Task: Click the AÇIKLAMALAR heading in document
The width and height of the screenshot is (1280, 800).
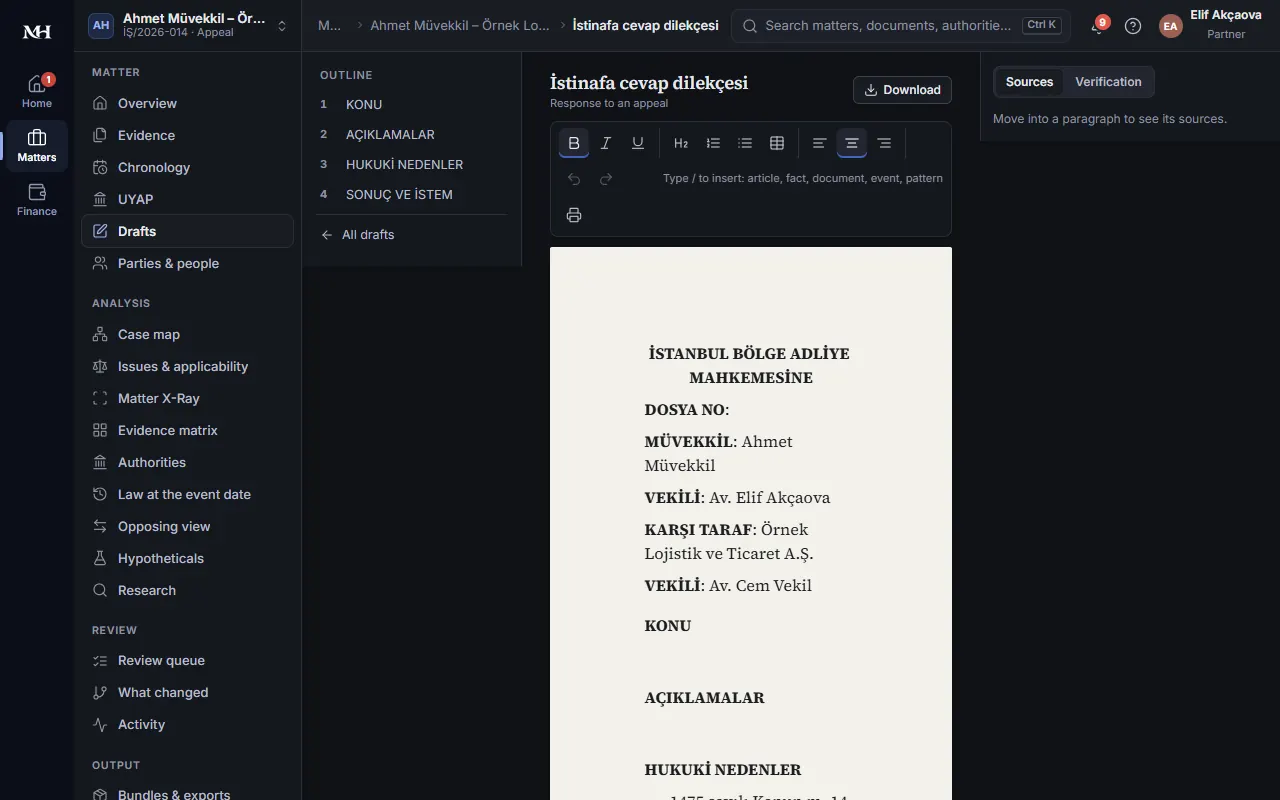Action: [705, 698]
